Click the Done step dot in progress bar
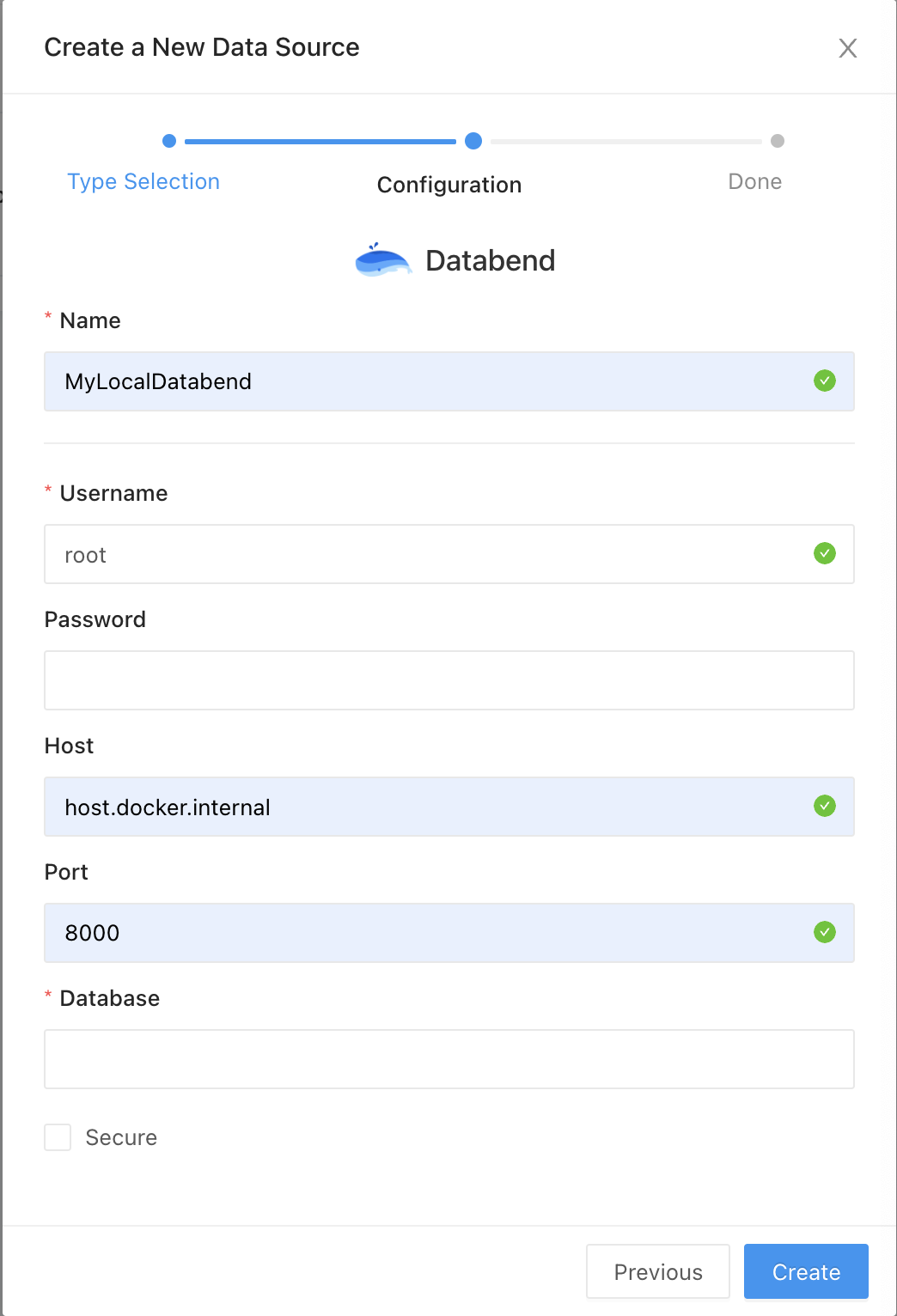 (x=778, y=141)
